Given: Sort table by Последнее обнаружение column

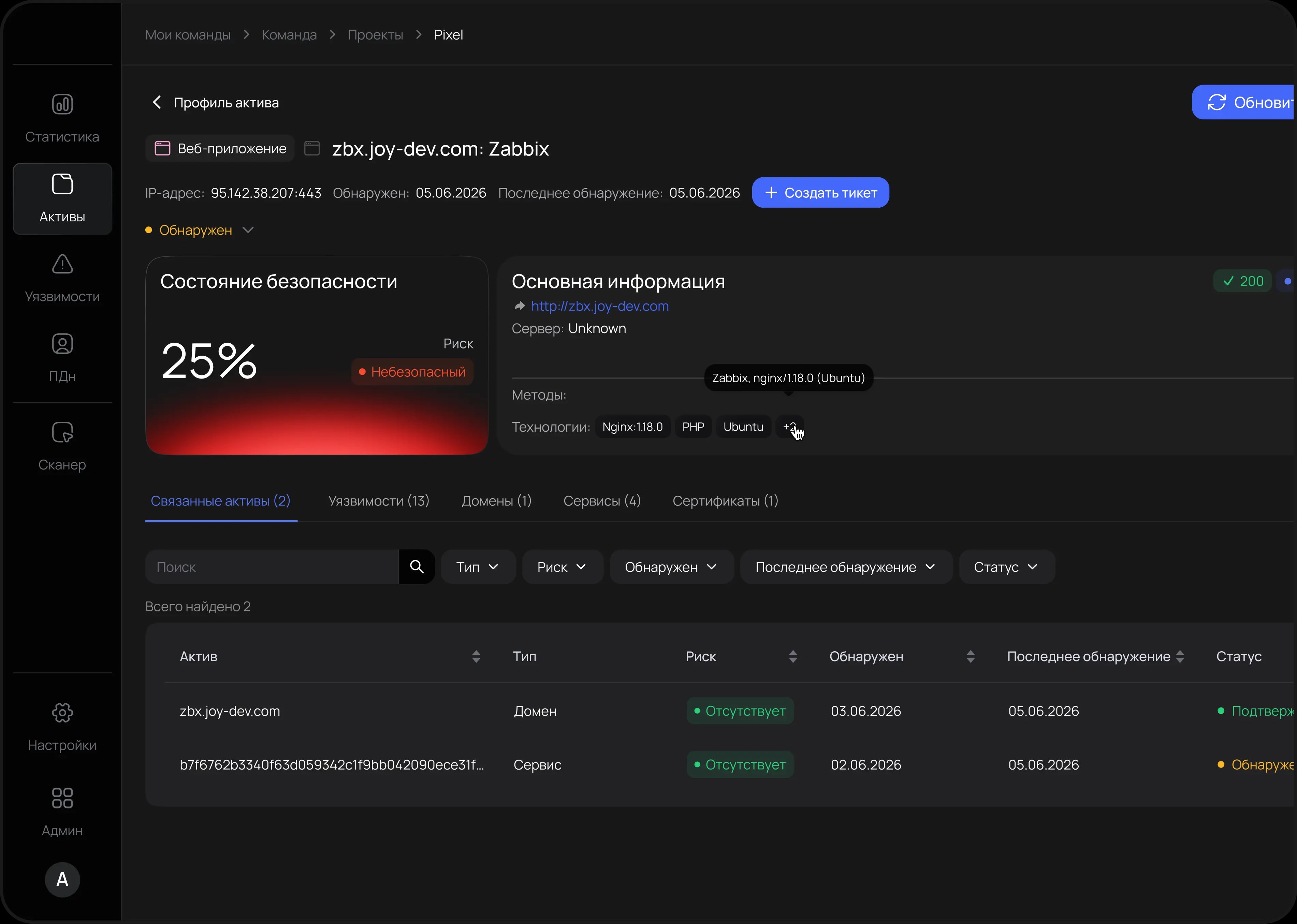Looking at the screenshot, I should tap(1180, 657).
